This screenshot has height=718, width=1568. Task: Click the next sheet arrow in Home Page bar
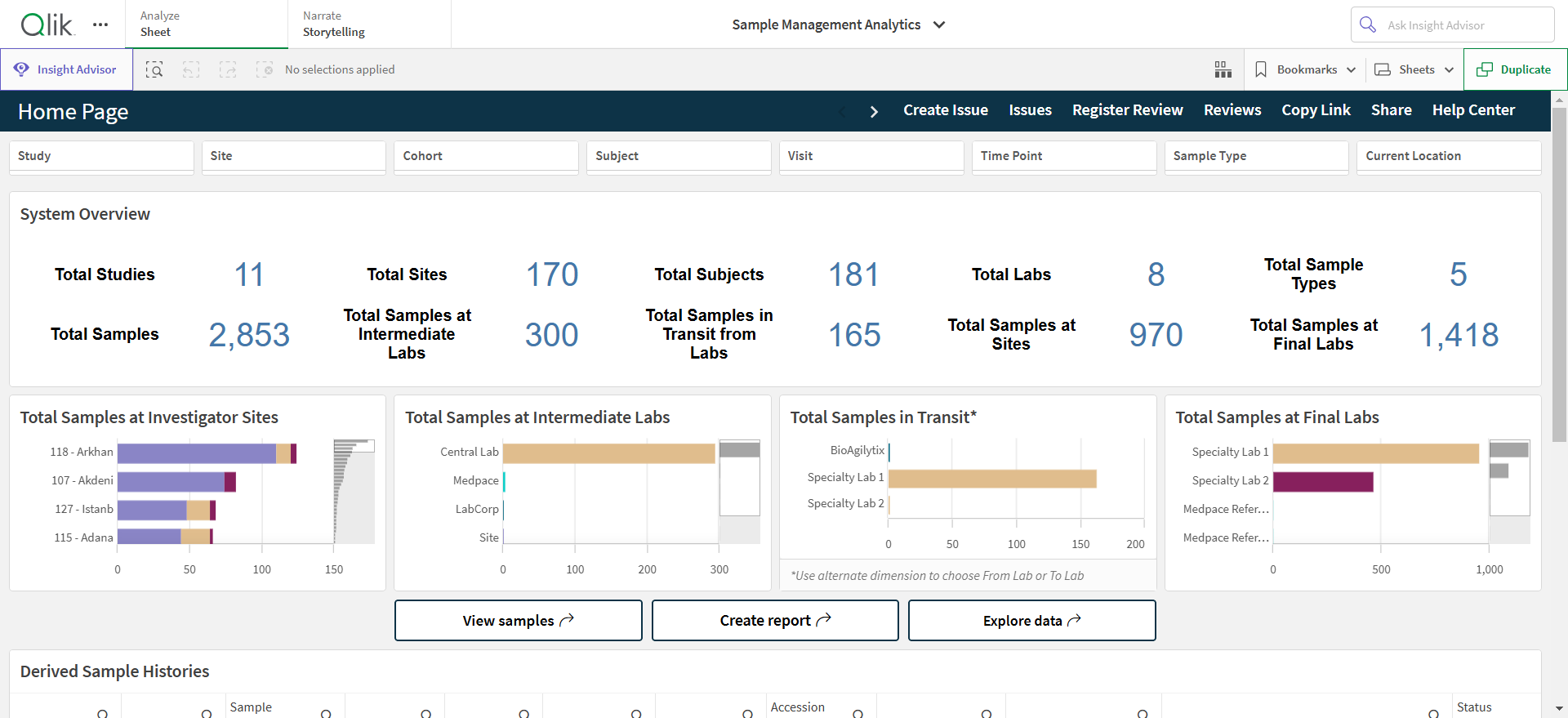tap(874, 111)
